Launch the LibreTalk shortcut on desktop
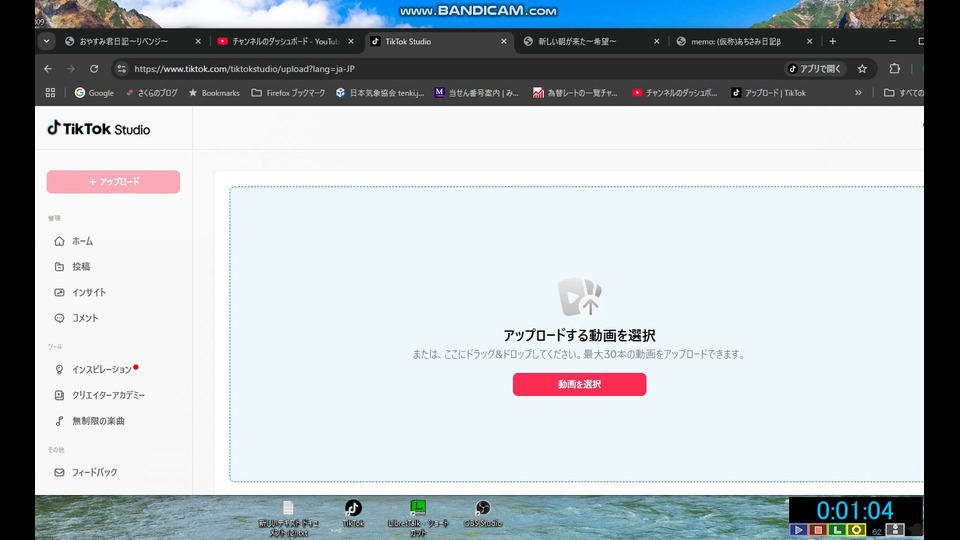 (418, 518)
